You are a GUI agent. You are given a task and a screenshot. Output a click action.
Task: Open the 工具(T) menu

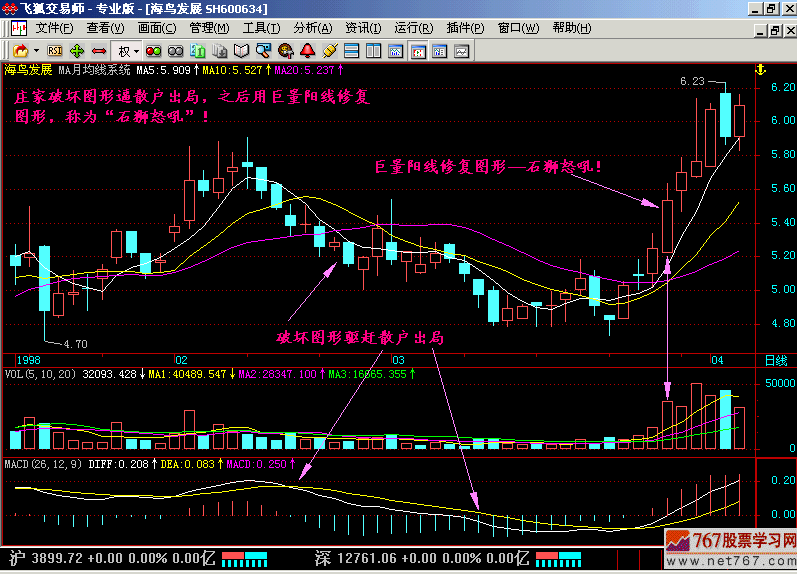click(261, 28)
